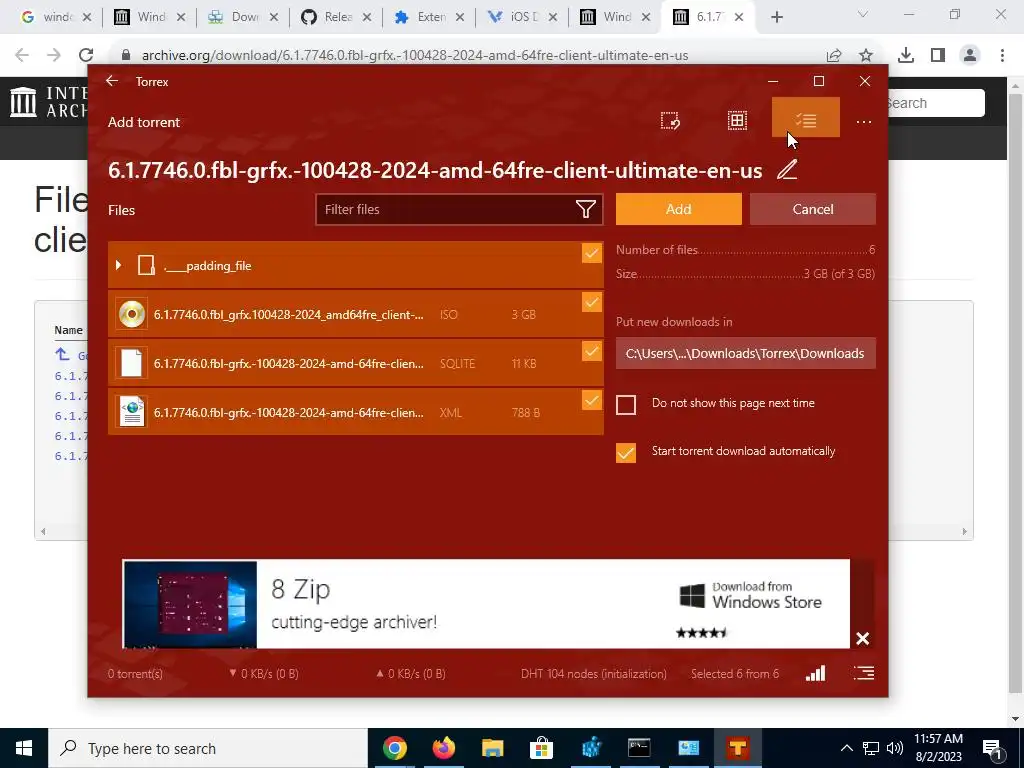
Task: Open the Torrex more options ellipsis
Action: [x=864, y=121]
